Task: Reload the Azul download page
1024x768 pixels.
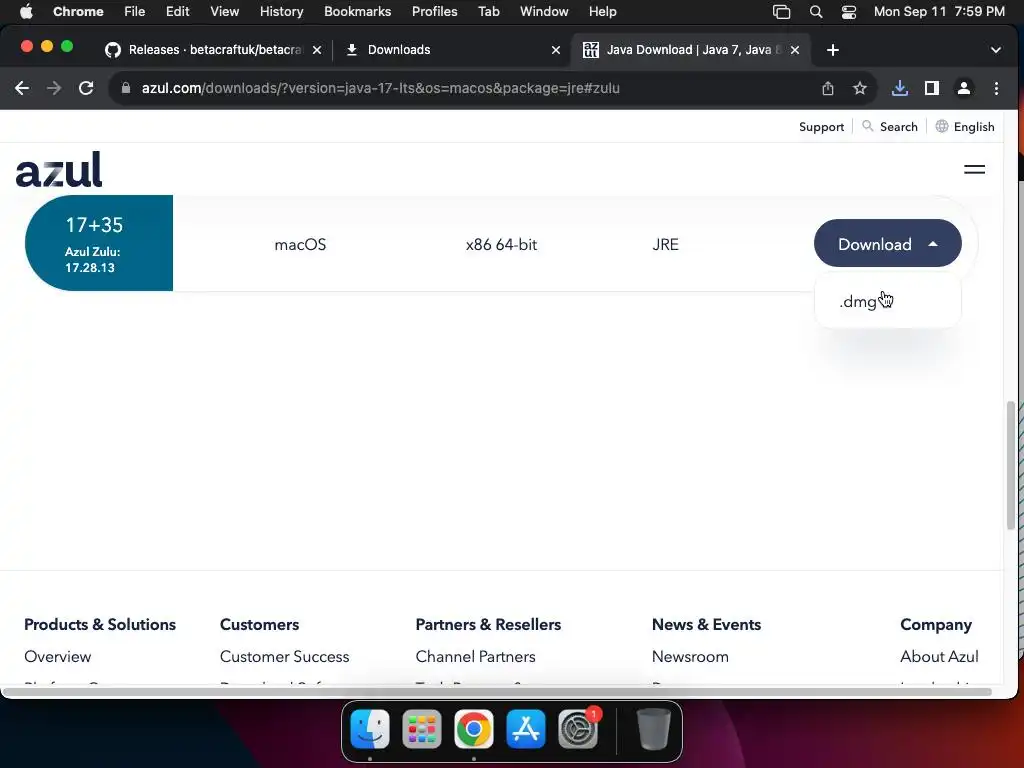Action: click(86, 88)
